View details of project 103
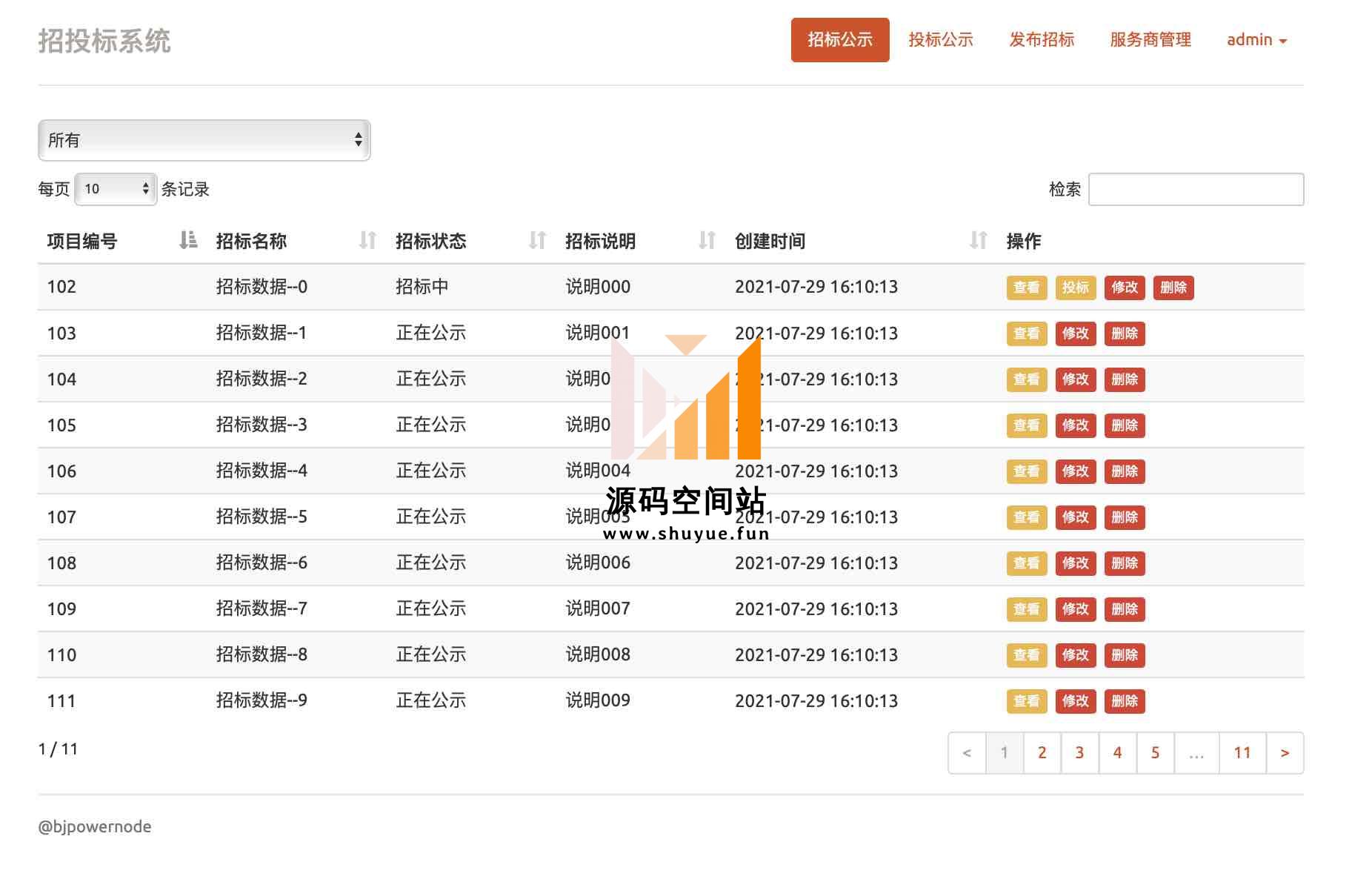 (1027, 334)
